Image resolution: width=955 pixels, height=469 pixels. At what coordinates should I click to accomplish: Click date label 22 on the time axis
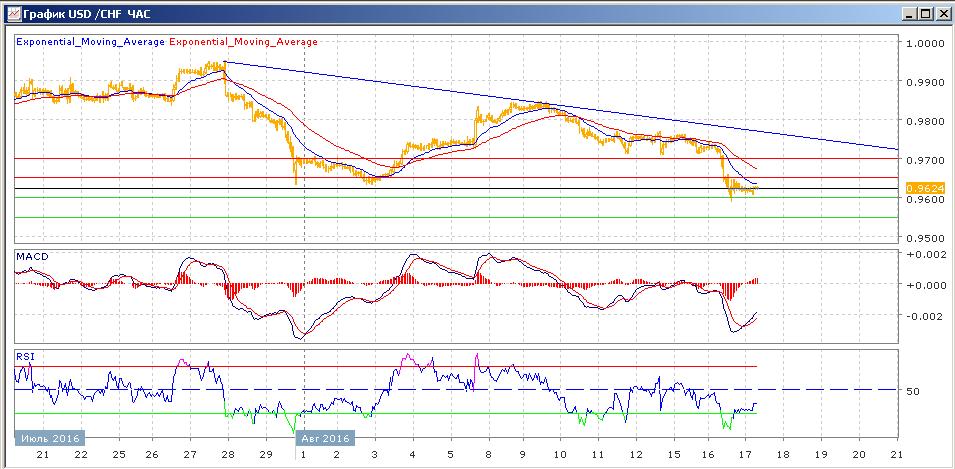pos(80,454)
